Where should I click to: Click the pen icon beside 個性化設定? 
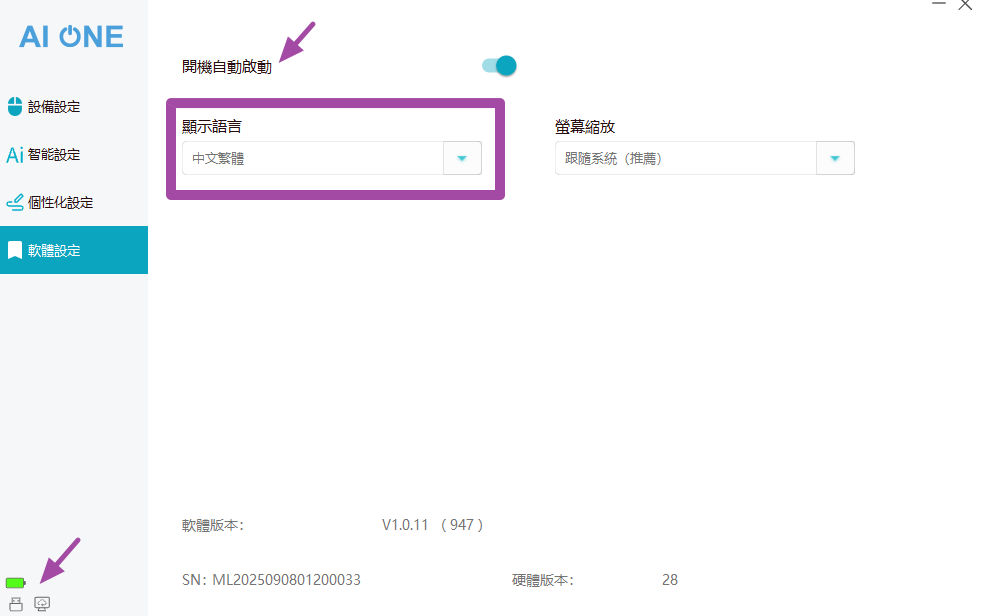pyautogui.click(x=15, y=203)
